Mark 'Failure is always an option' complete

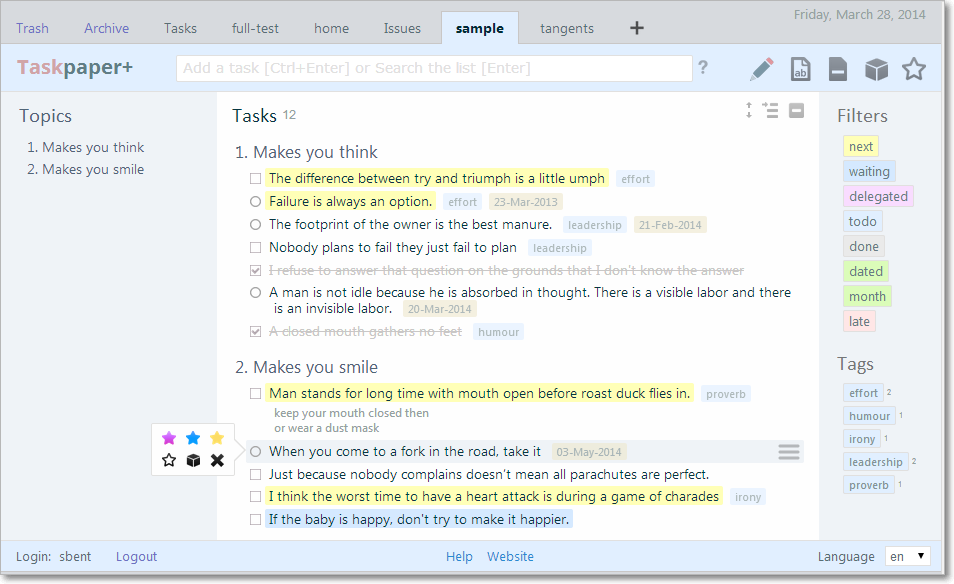255,201
